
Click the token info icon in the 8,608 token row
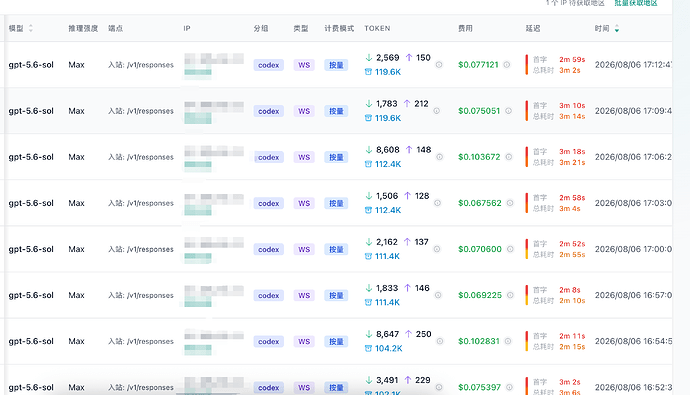pos(439,157)
